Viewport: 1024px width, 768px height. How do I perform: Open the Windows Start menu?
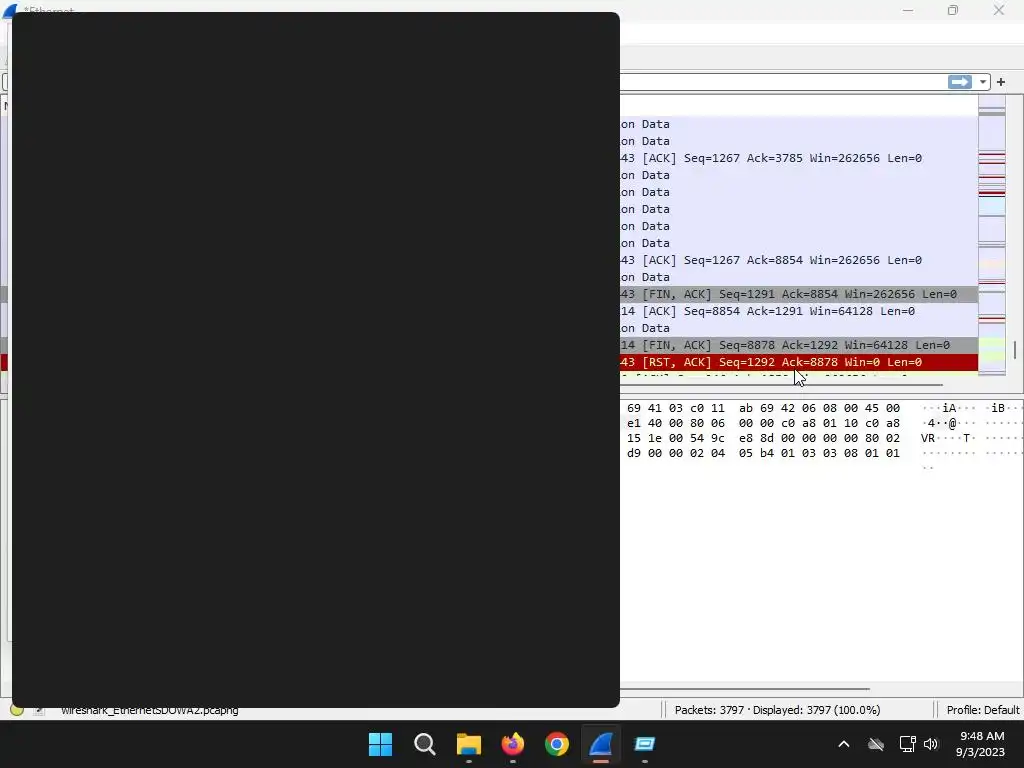pos(380,744)
